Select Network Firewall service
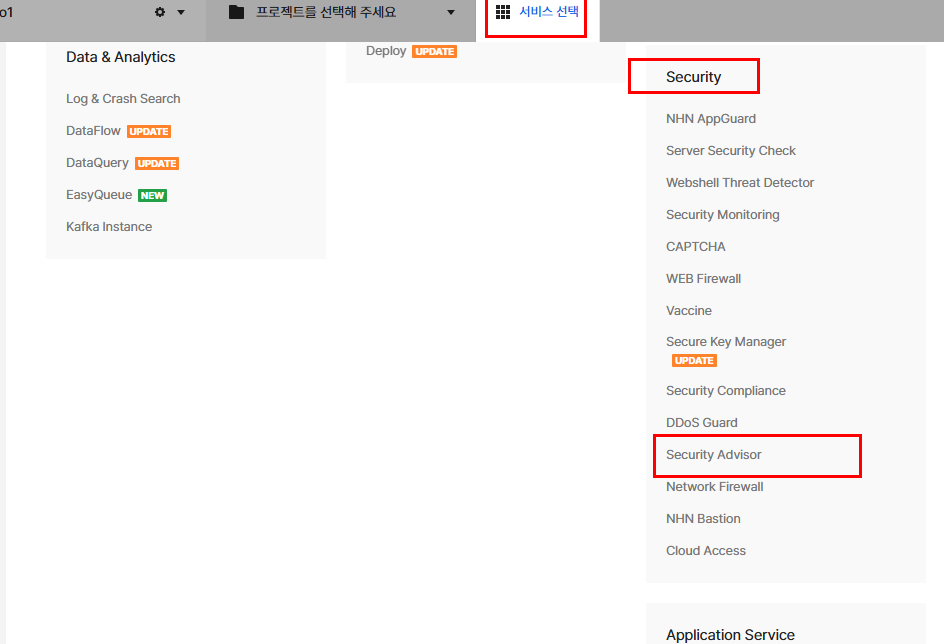Image resolution: width=944 pixels, height=644 pixels. click(x=715, y=486)
